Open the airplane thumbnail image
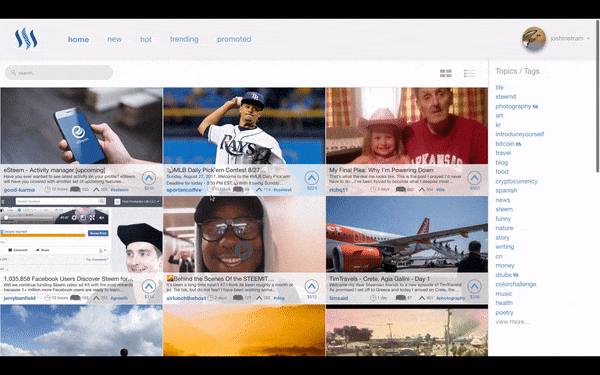The height and width of the screenshot is (375, 600). (x=407, y=235)
